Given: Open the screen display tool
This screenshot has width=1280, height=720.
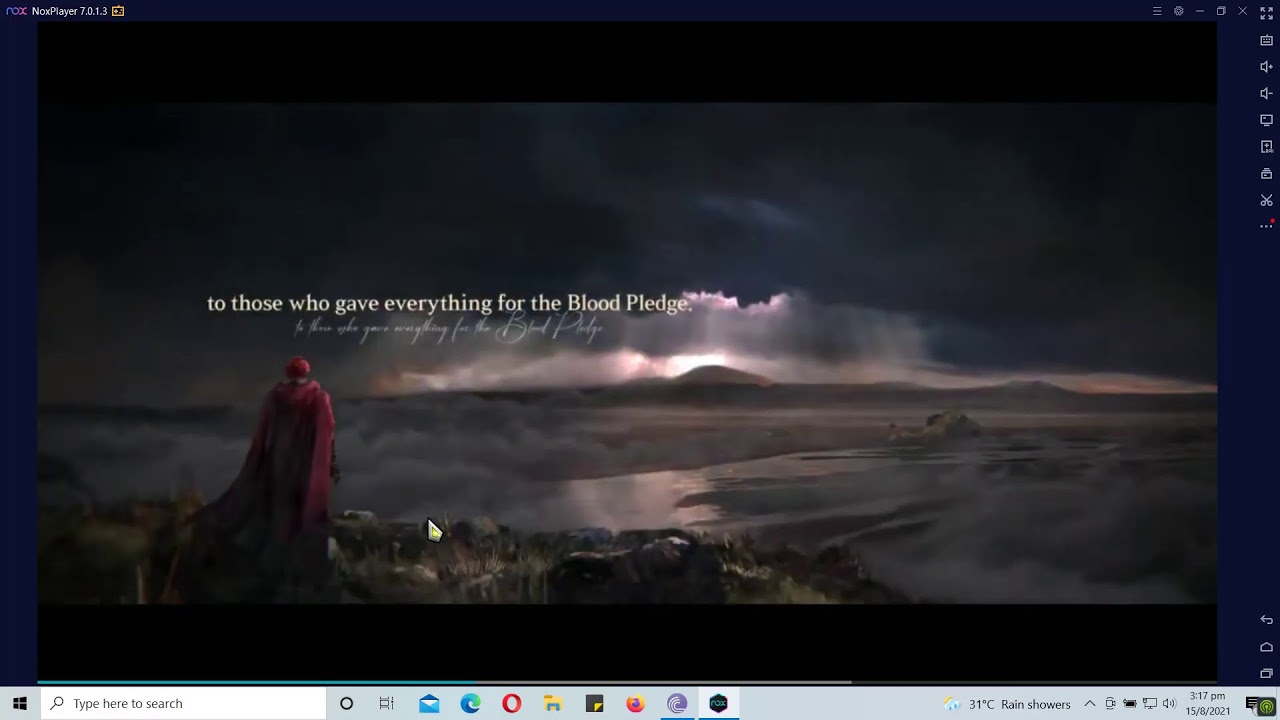Looking at the screenshot, I should [x=1266, y=120].
